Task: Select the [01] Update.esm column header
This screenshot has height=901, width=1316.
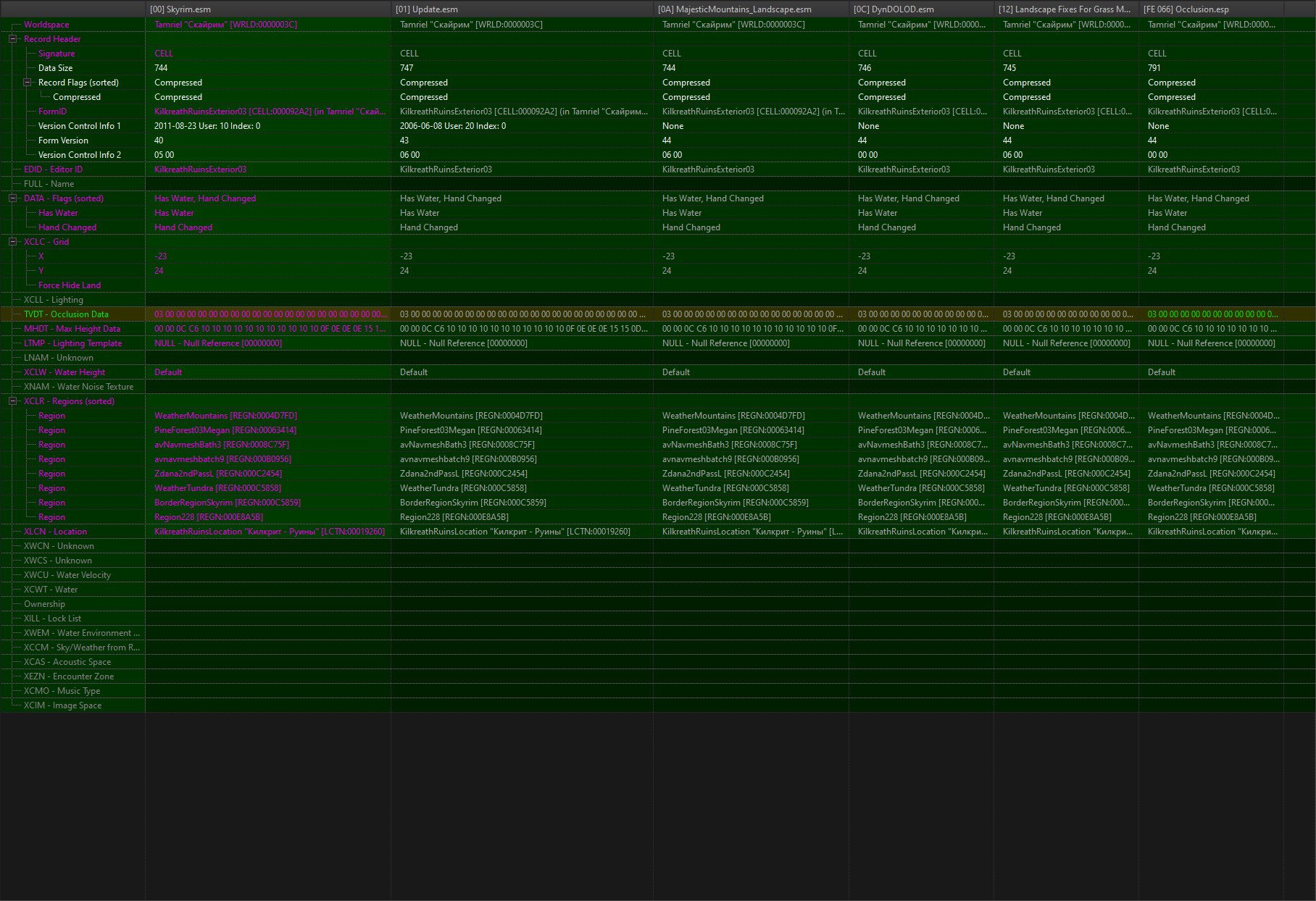Action: (522, 9)
